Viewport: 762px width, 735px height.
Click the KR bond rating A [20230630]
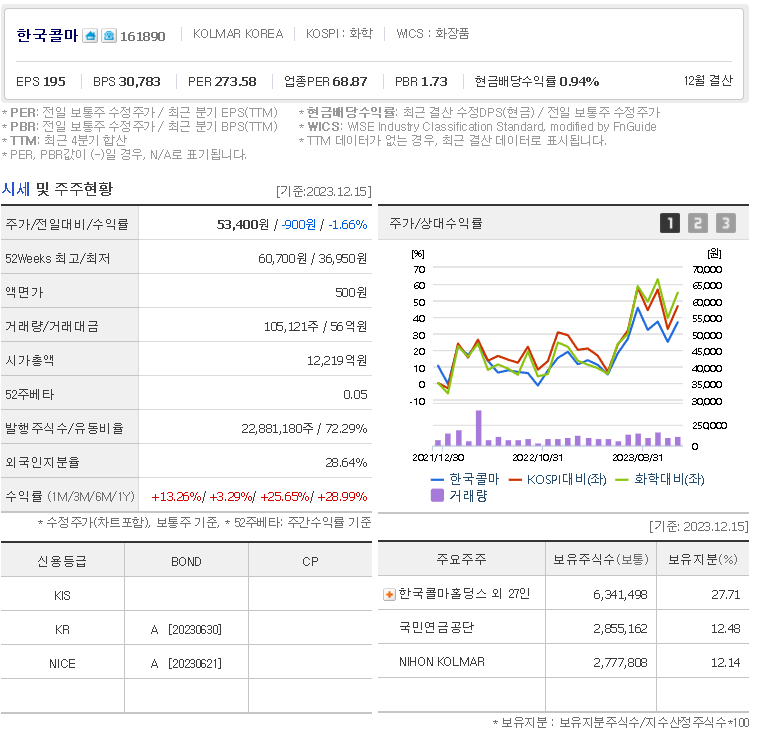pyautogui.click(x=186, y=630)
